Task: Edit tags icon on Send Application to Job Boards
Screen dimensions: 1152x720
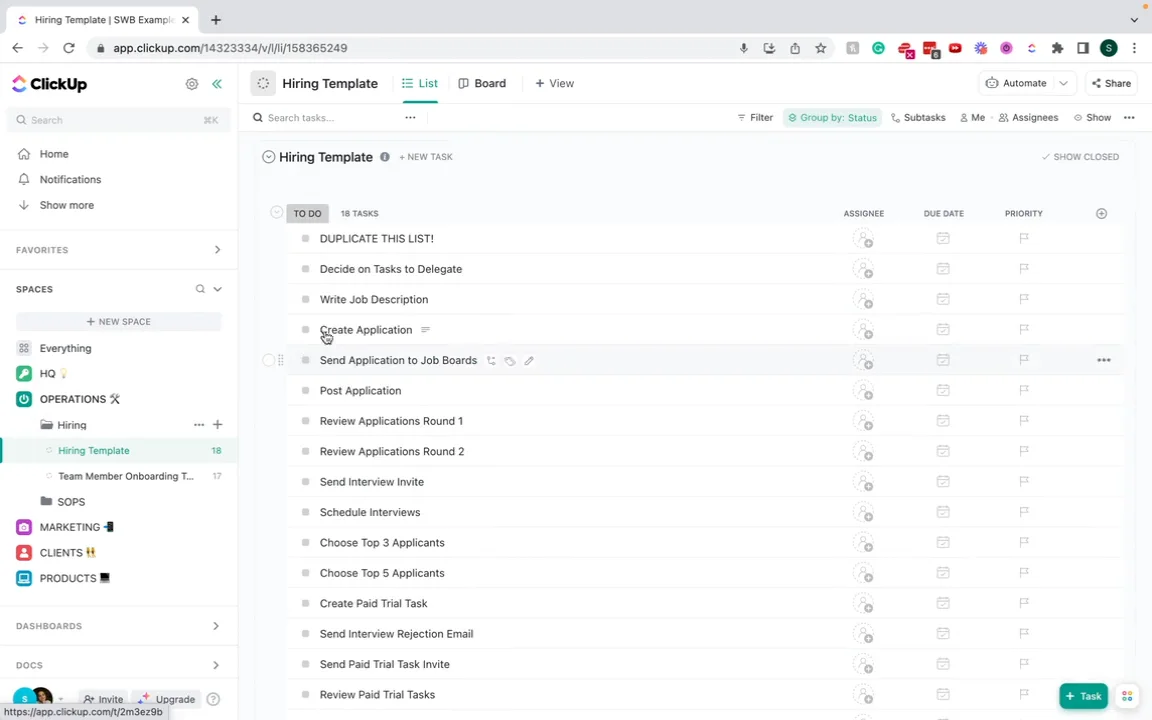Action: click(x=510, y=361)
